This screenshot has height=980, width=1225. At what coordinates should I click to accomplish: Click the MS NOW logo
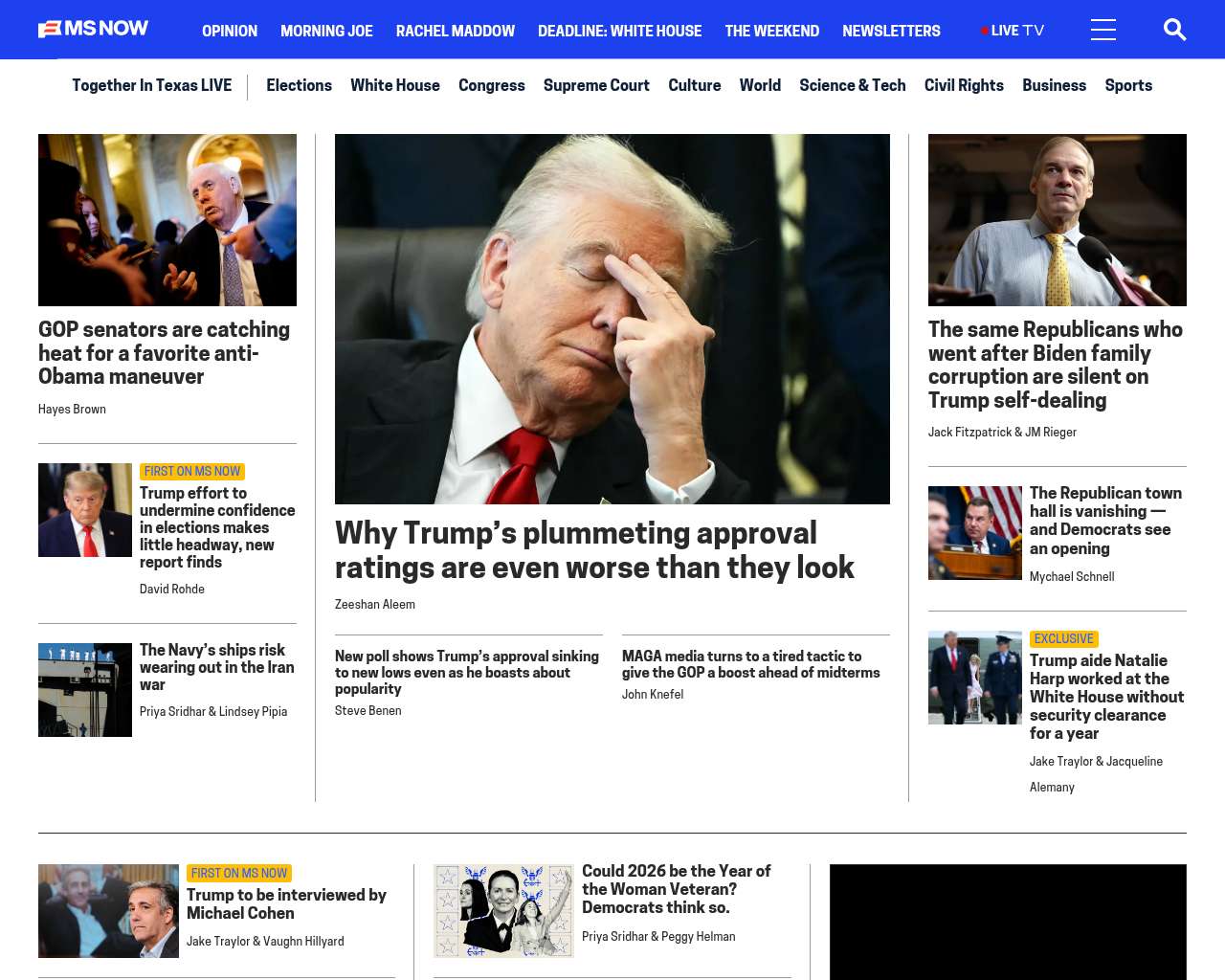[x=93, y=29]
